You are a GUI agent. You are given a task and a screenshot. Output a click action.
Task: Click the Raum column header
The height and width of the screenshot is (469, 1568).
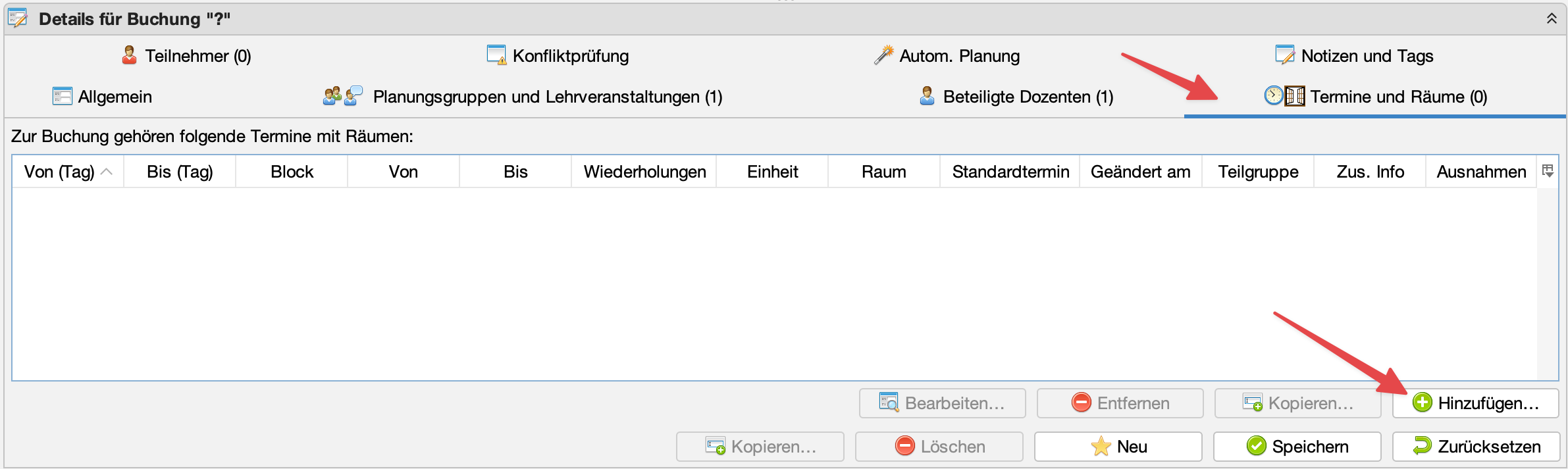coord(883,172)
